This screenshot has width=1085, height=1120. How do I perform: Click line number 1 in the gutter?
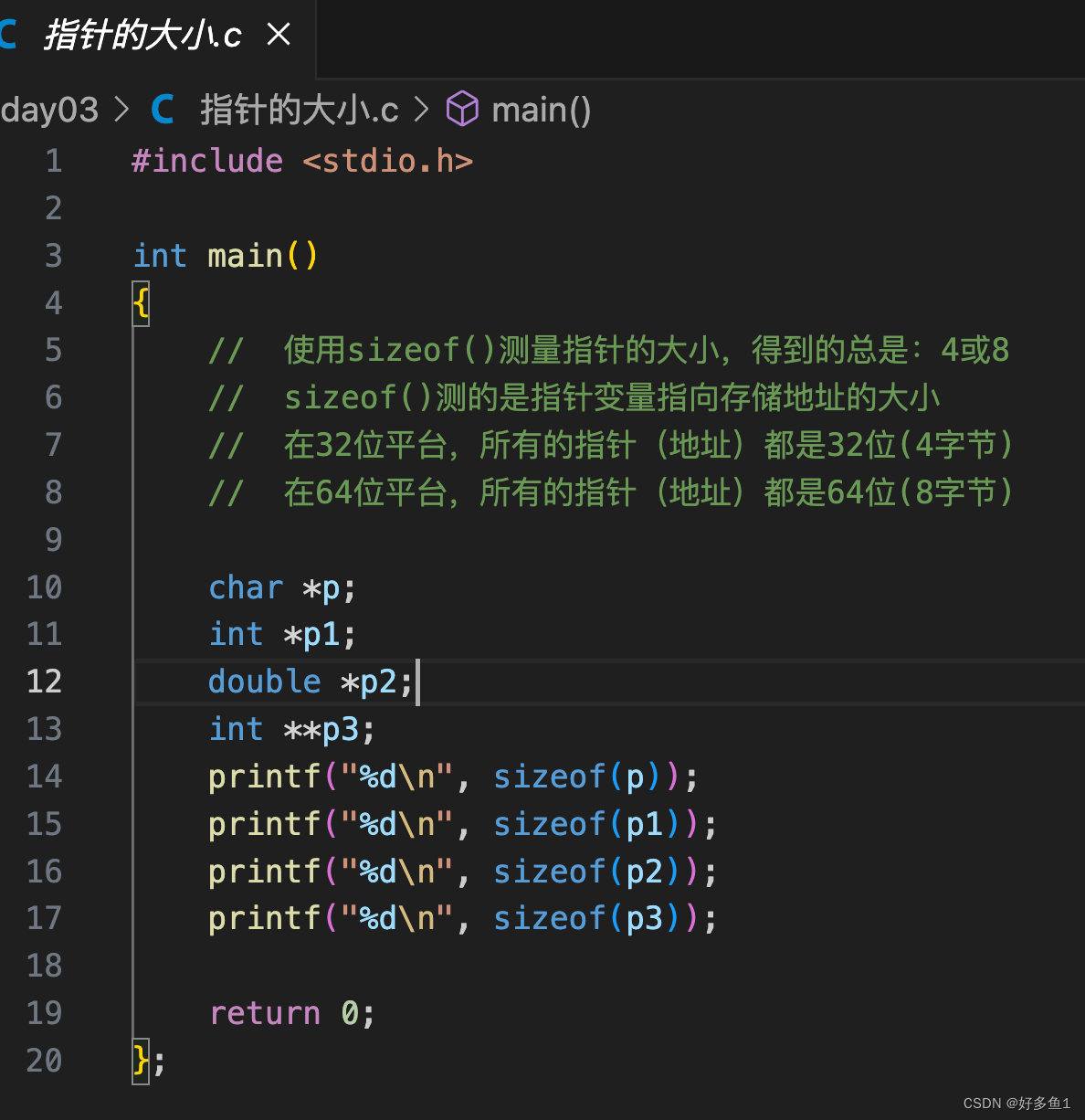coord(55,161)
